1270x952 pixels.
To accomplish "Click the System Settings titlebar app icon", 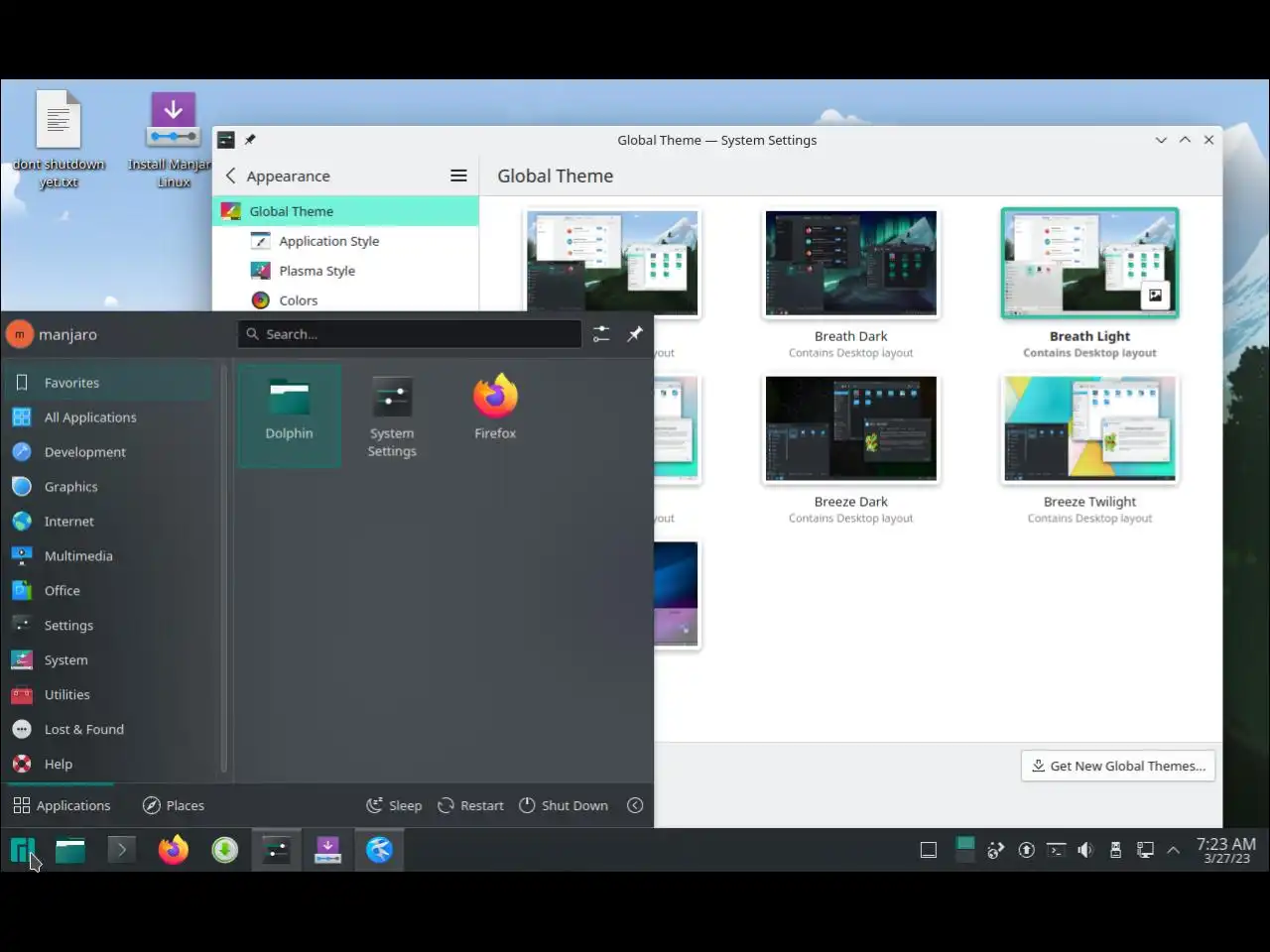I will [226, 140].
